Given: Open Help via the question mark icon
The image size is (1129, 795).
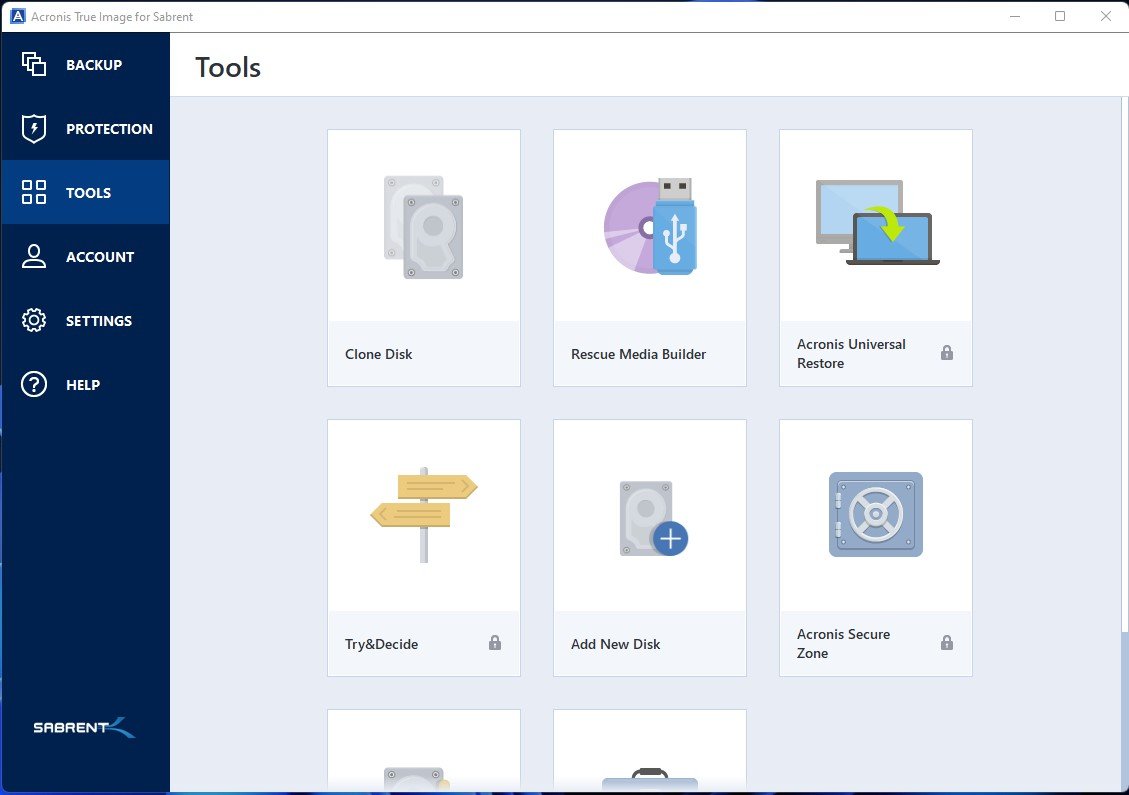Looking at the screenshot, I should coord(33,384).
